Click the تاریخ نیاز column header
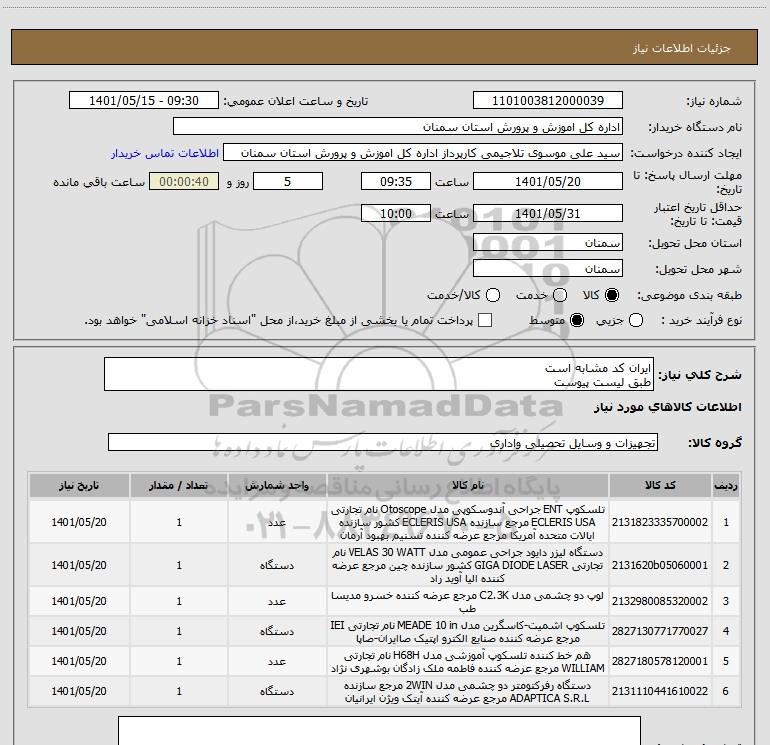770x745 pixels. 79,485
